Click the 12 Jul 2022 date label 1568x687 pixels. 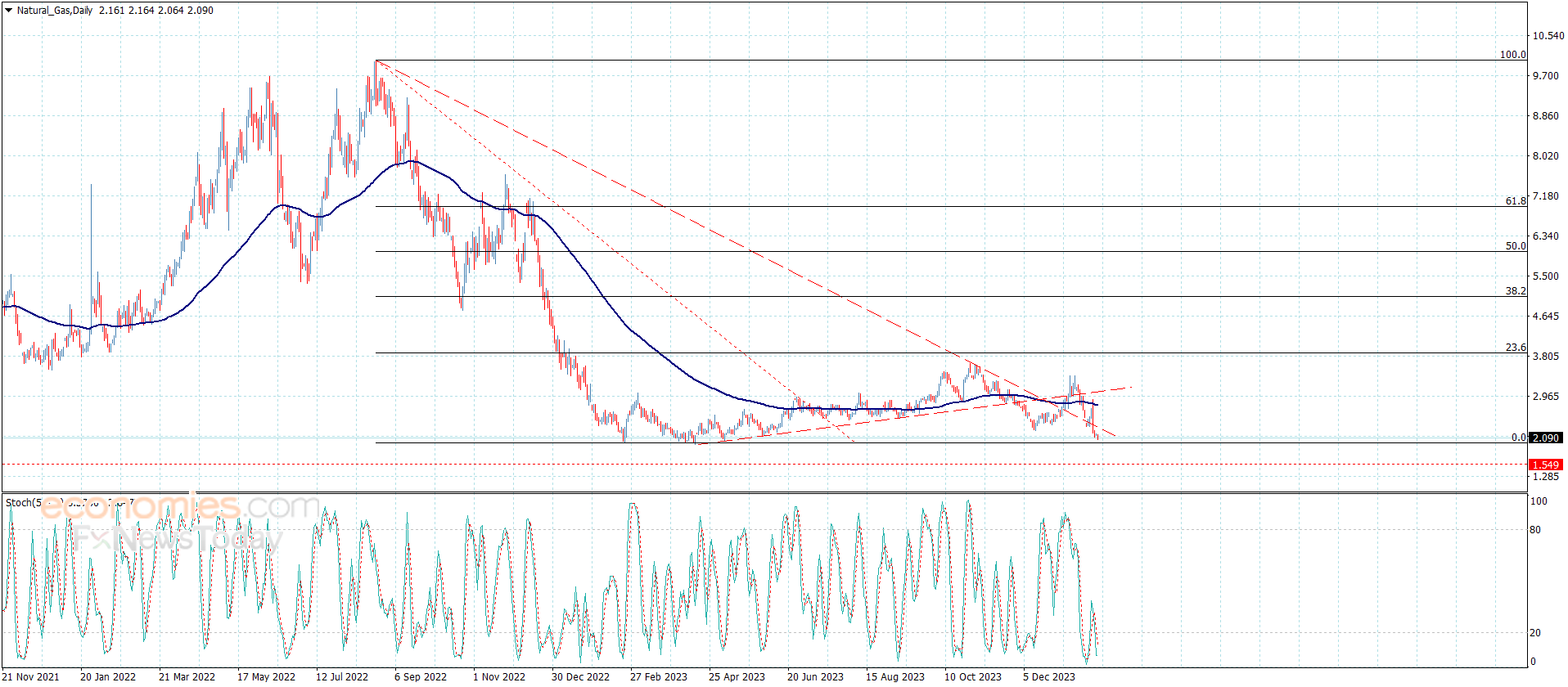342,676
